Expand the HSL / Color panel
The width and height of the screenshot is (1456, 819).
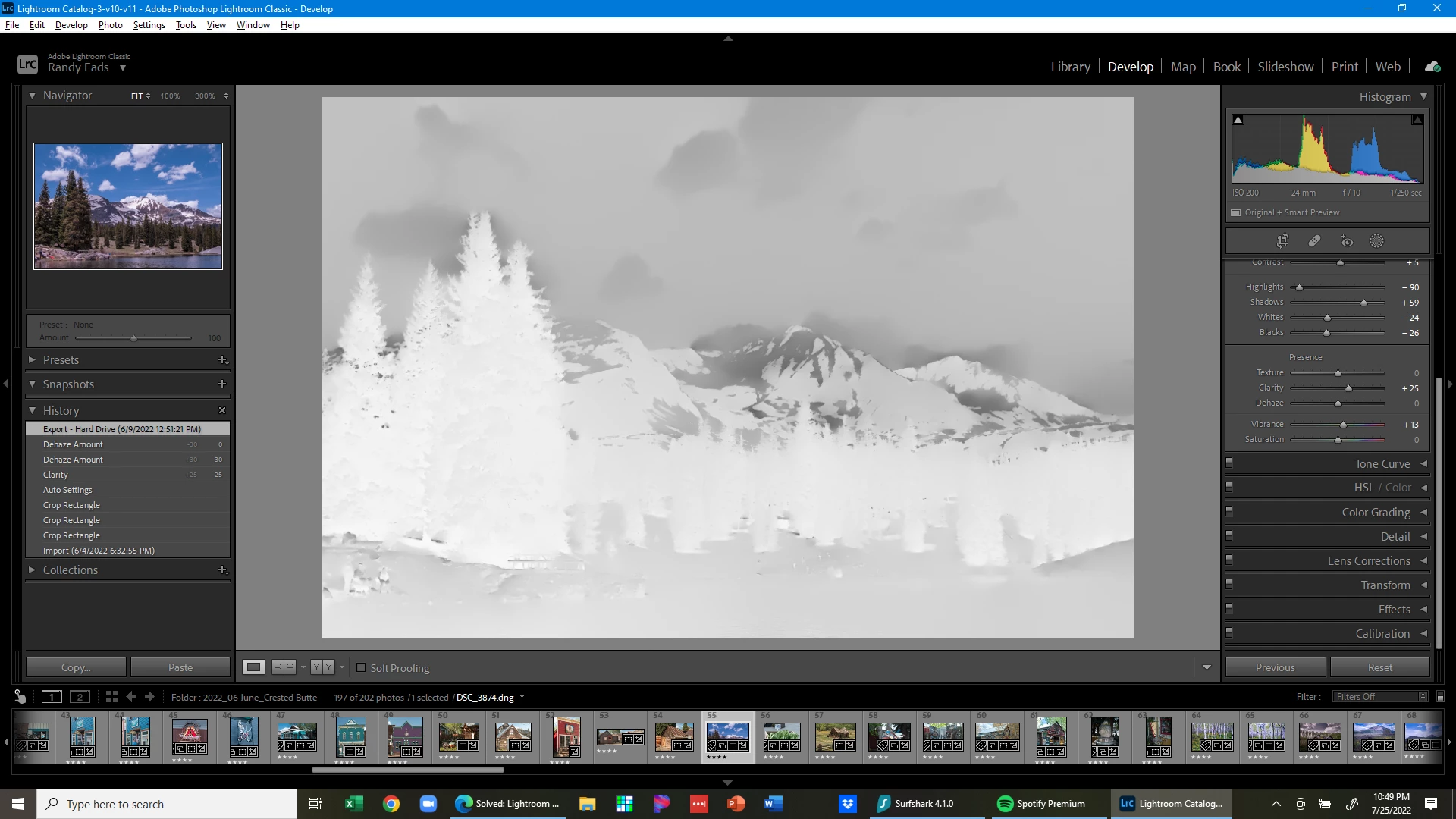[x=1382, y=488]
